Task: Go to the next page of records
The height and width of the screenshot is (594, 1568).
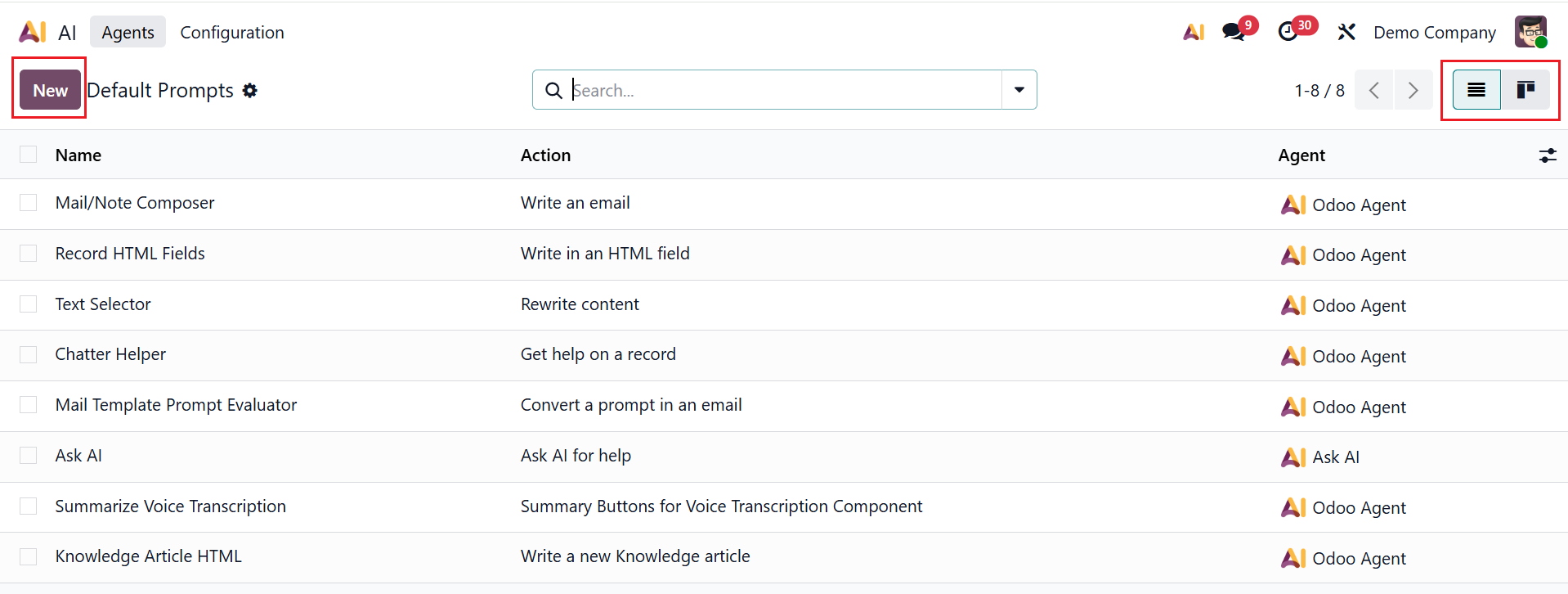Action: [x=1413, y=90]
